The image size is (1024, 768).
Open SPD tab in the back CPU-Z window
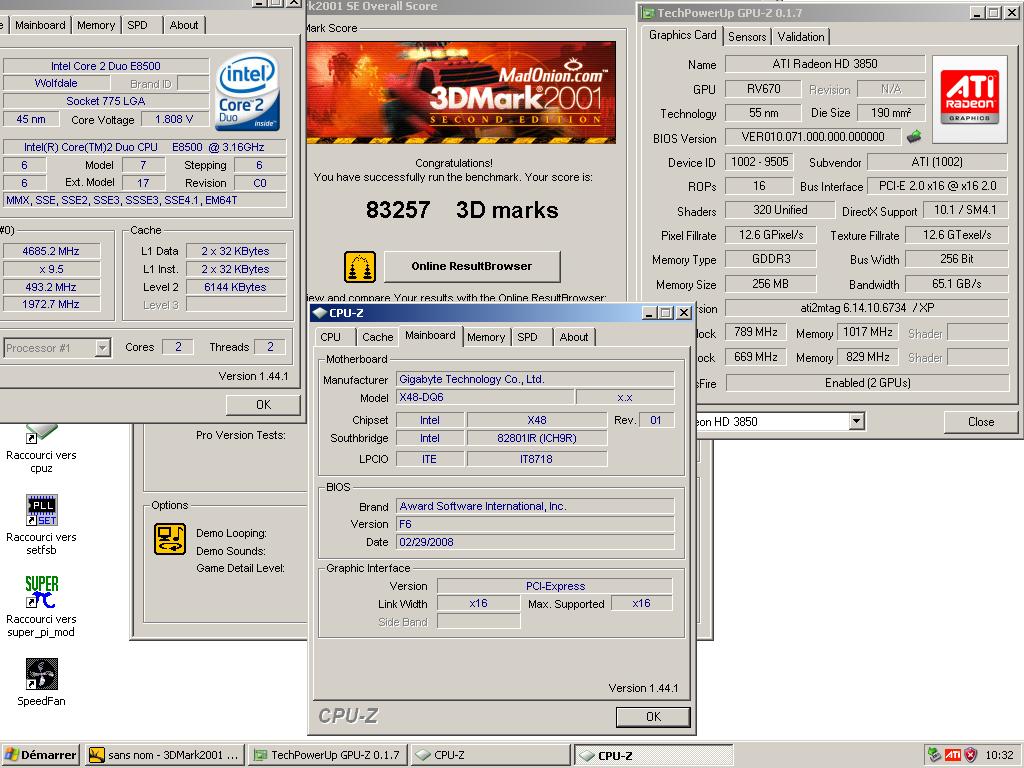(x=137, y=25)
